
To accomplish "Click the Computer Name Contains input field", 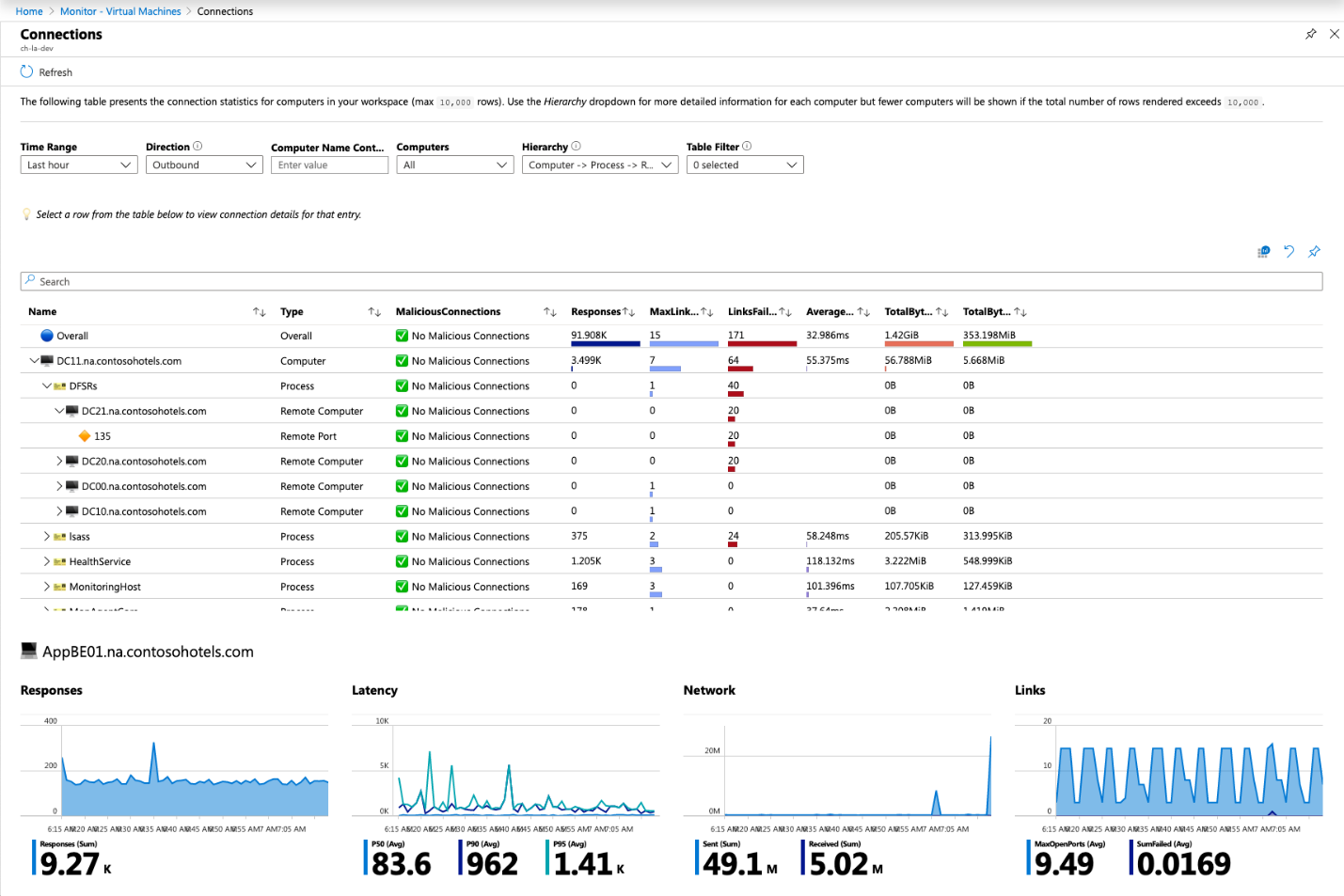I will (x=329, y=165).
